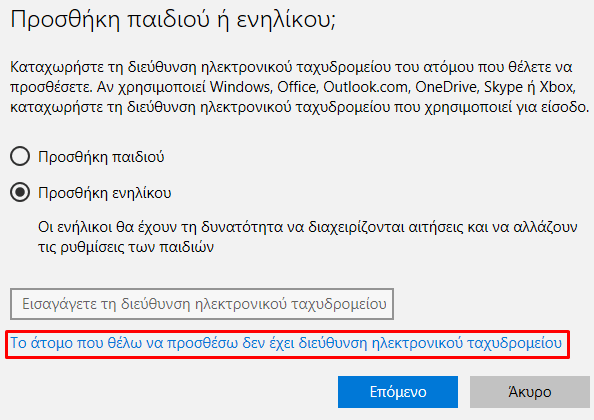Screen dimensions: 594x420
Task: Click the heading Προσθήκη παιδιού ή ενηλίκου;
Action: tap(173, 20)
